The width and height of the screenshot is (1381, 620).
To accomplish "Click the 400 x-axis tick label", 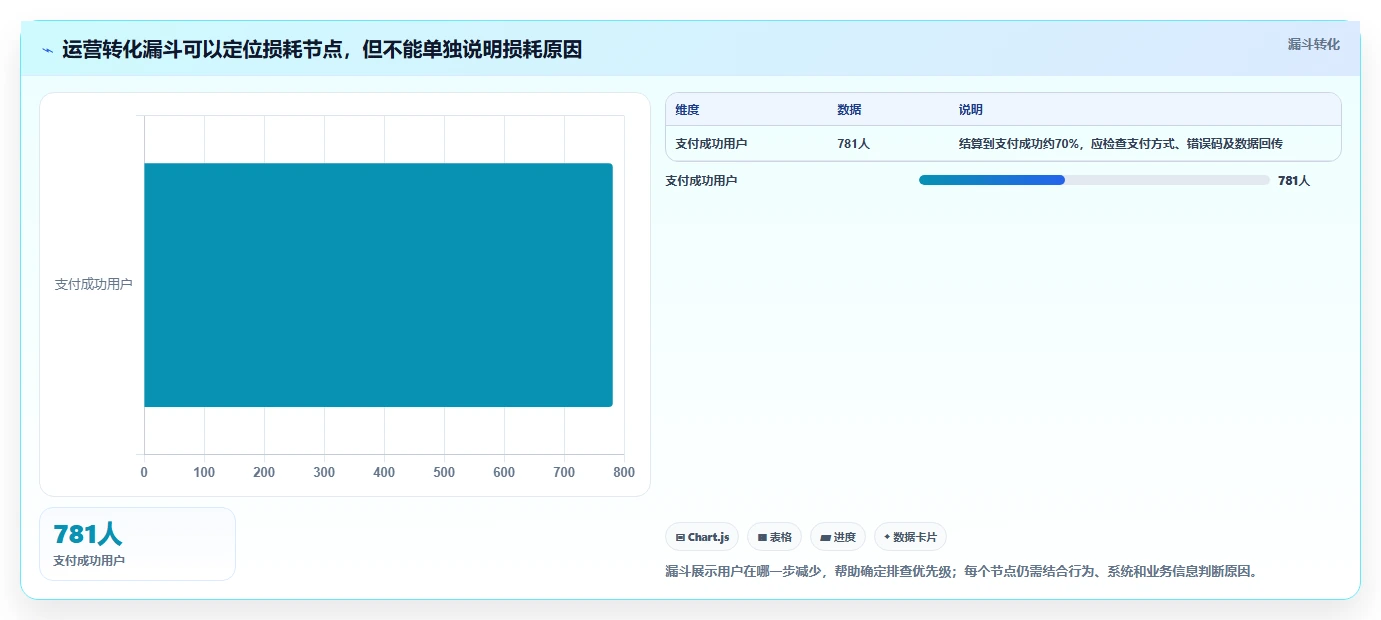I will click(384, 472).
